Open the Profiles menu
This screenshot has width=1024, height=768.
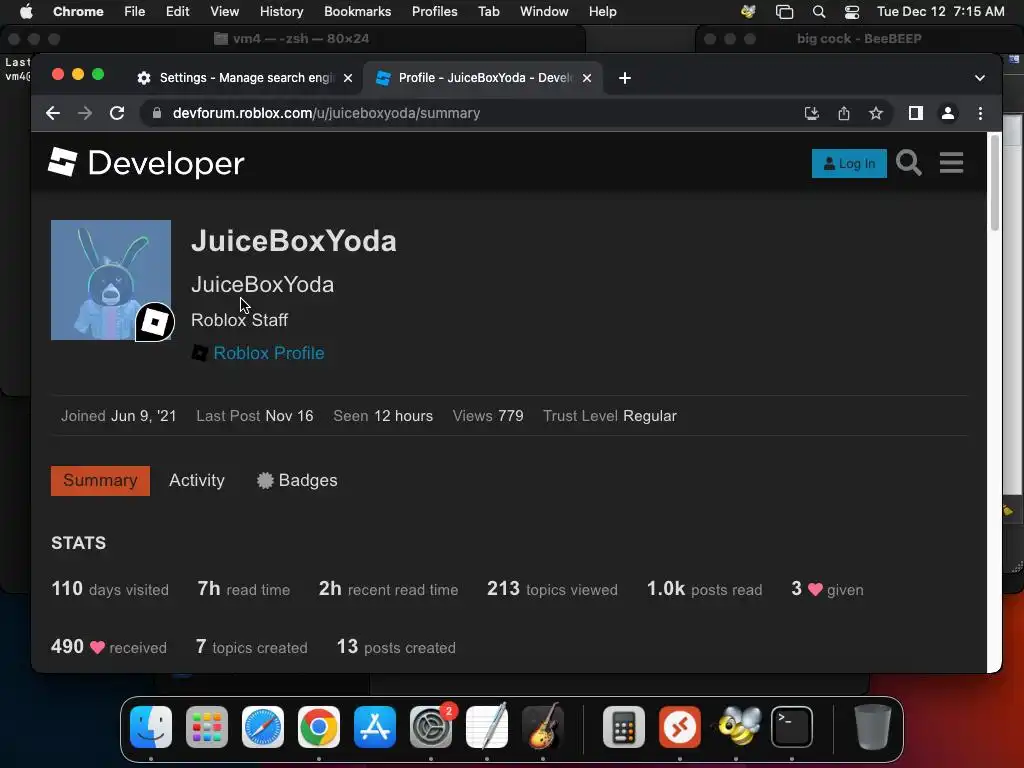coord(434,11)
